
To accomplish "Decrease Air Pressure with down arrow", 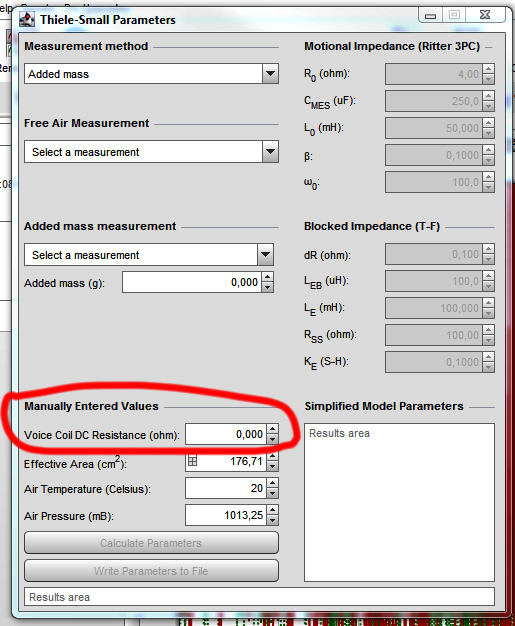I will click(x=272, y=520).
